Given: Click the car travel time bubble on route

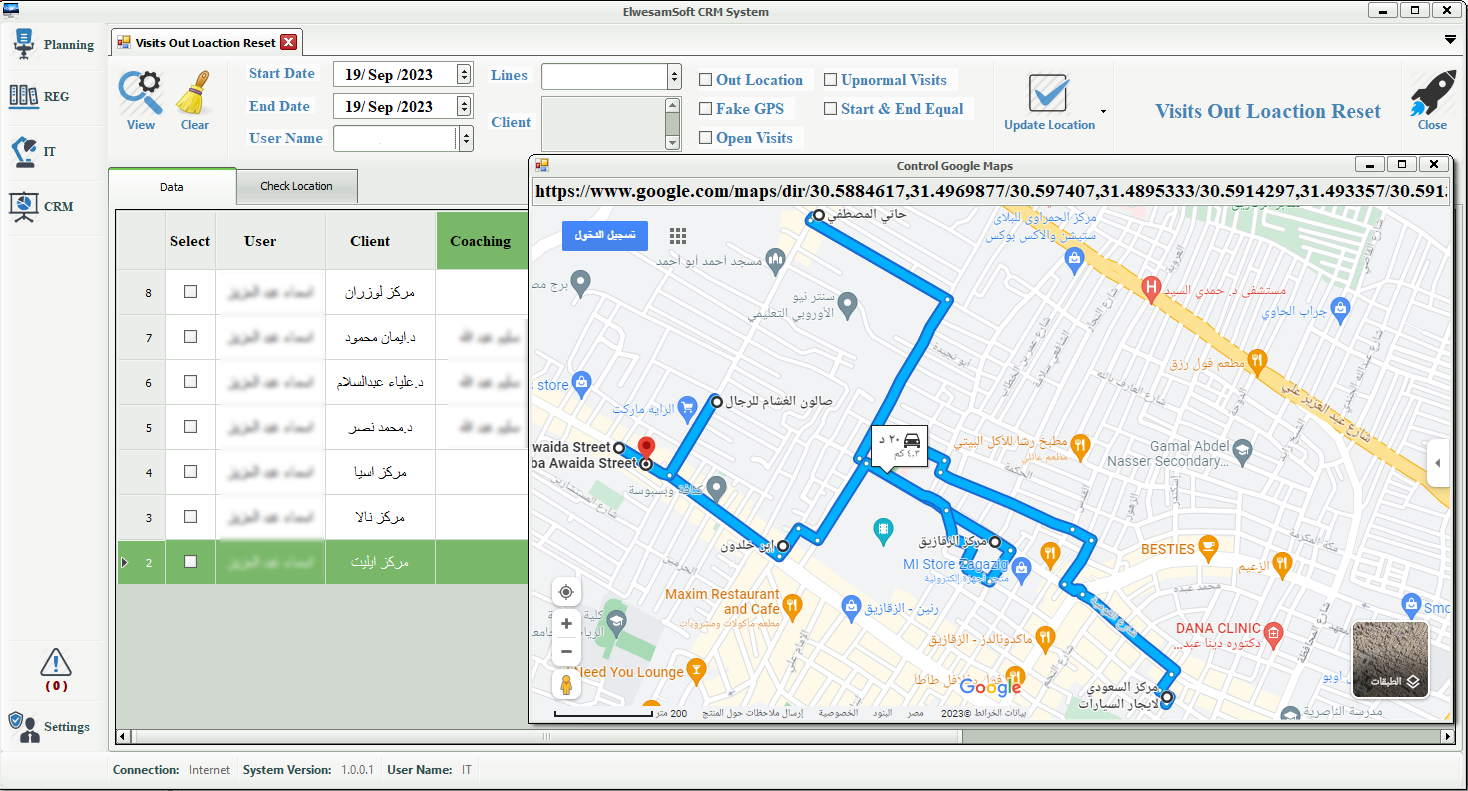Looking at the screenshot, I should 900,445.
